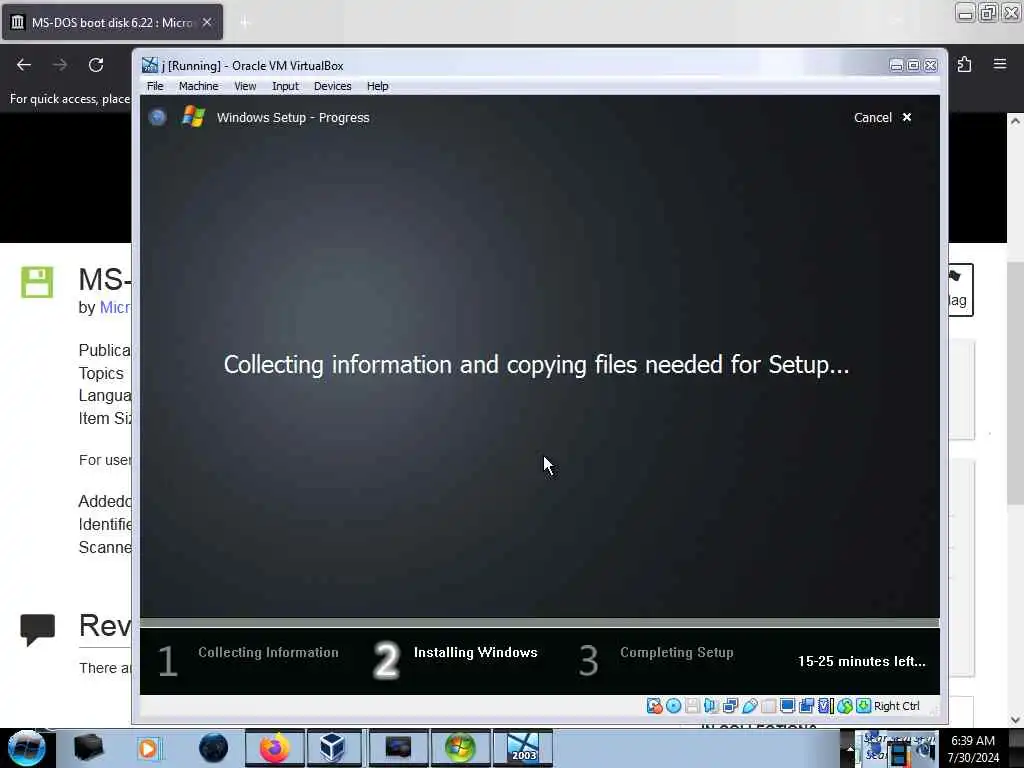Minimize the VirtualBox VM window

pyautogui.click(x=896, y=65)
